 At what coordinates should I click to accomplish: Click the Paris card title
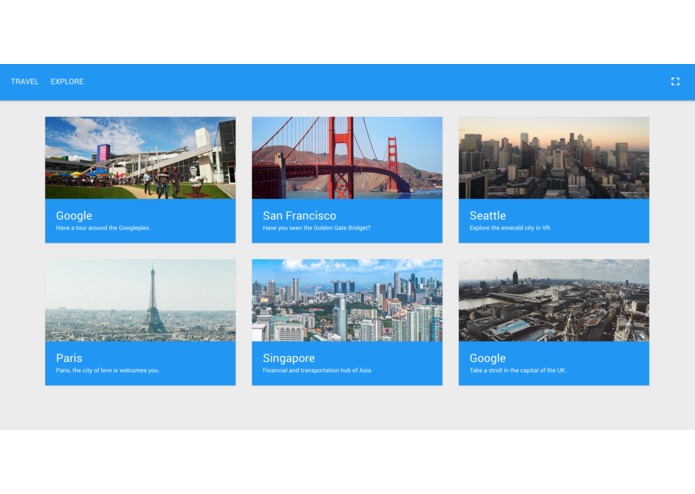(69, 358)
